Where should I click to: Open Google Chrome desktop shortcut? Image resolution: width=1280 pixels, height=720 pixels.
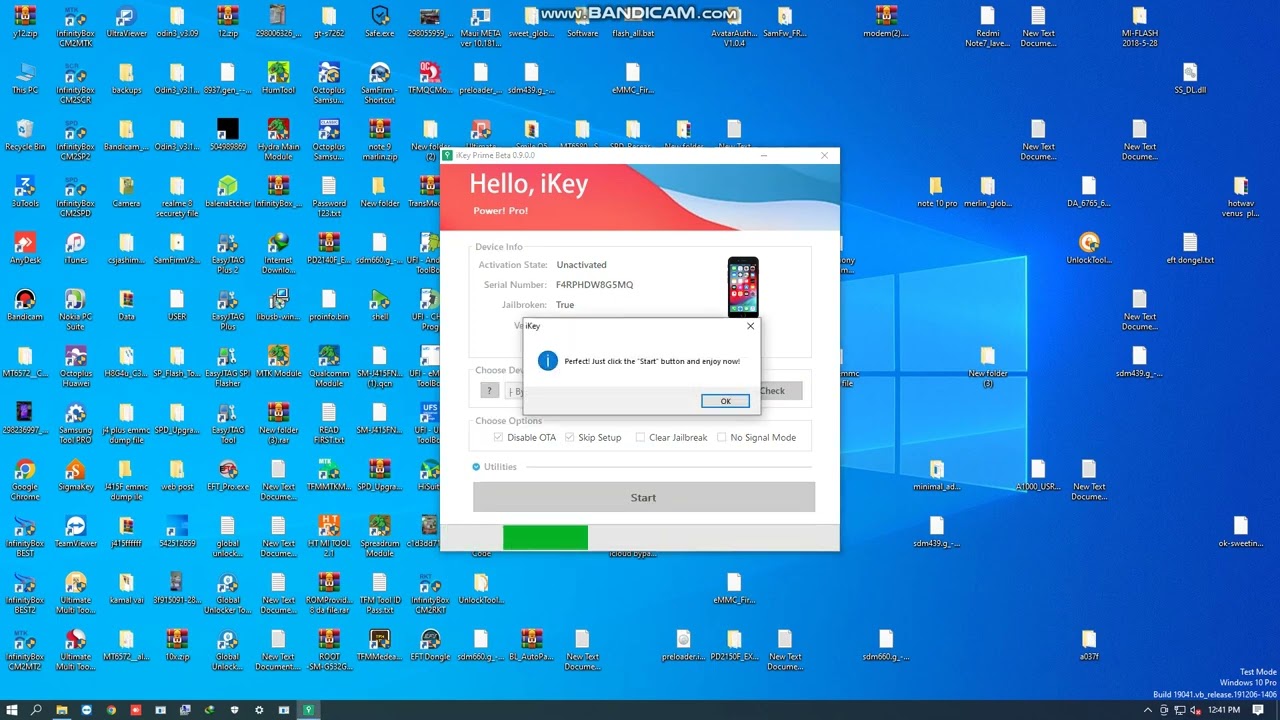25,475
